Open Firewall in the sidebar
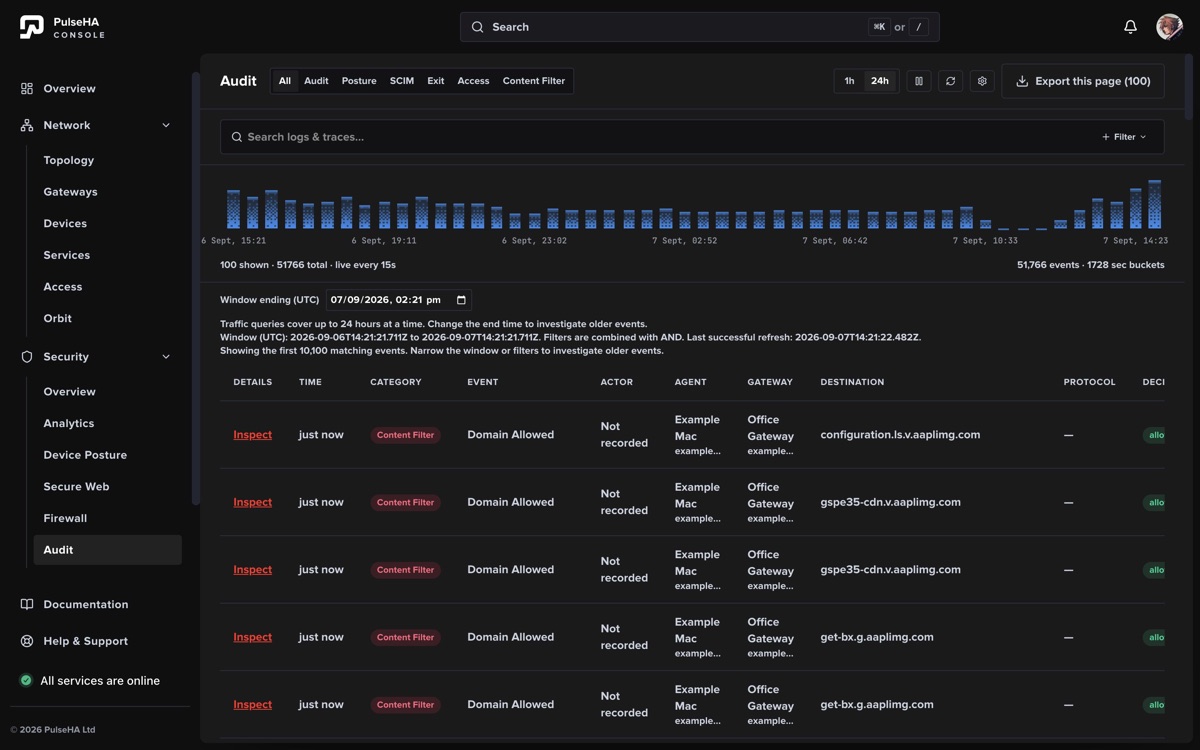This screenshot has width=1200, height=750. tap(65, 519)
